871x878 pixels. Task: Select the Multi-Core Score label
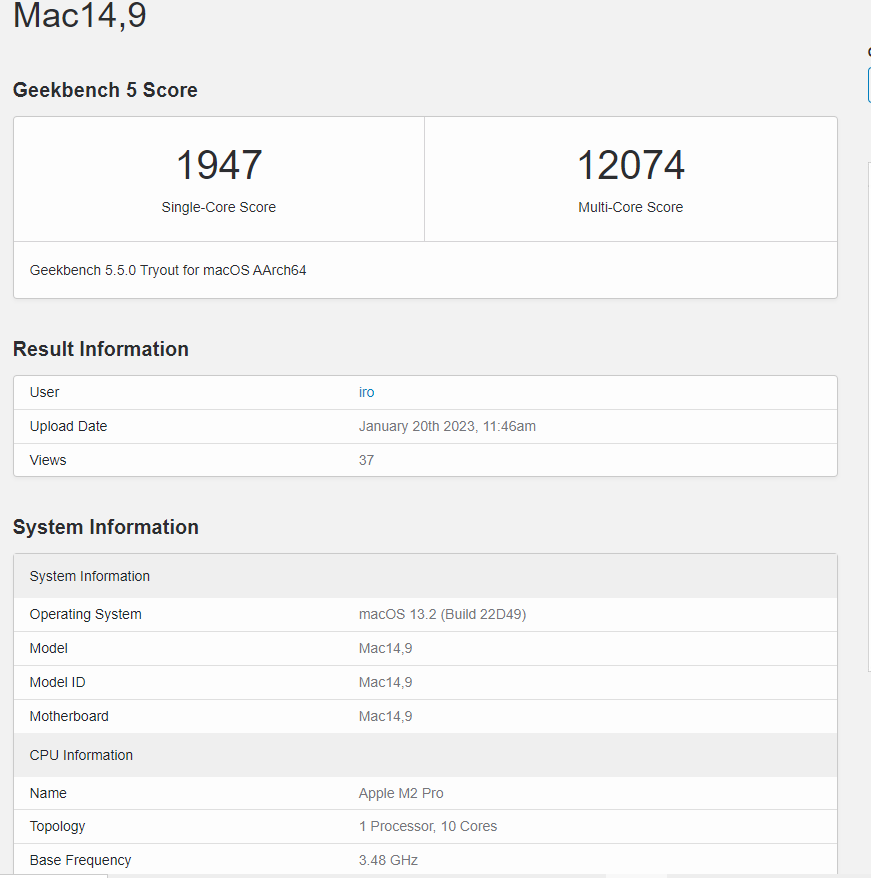(x=631, y=207)
